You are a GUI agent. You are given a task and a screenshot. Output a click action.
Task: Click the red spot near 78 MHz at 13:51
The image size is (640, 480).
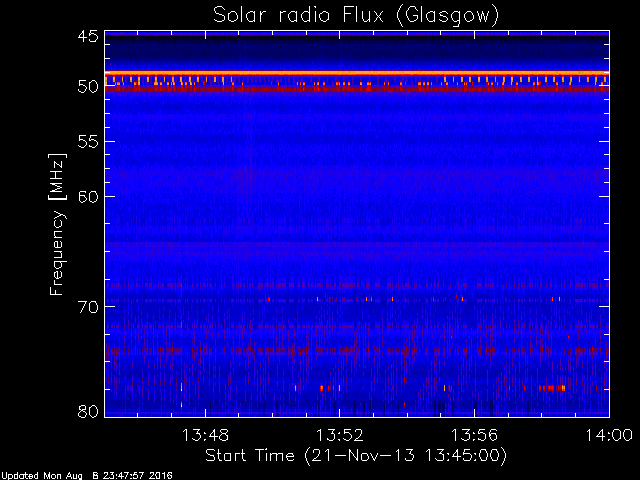click(x=322, y=388)
